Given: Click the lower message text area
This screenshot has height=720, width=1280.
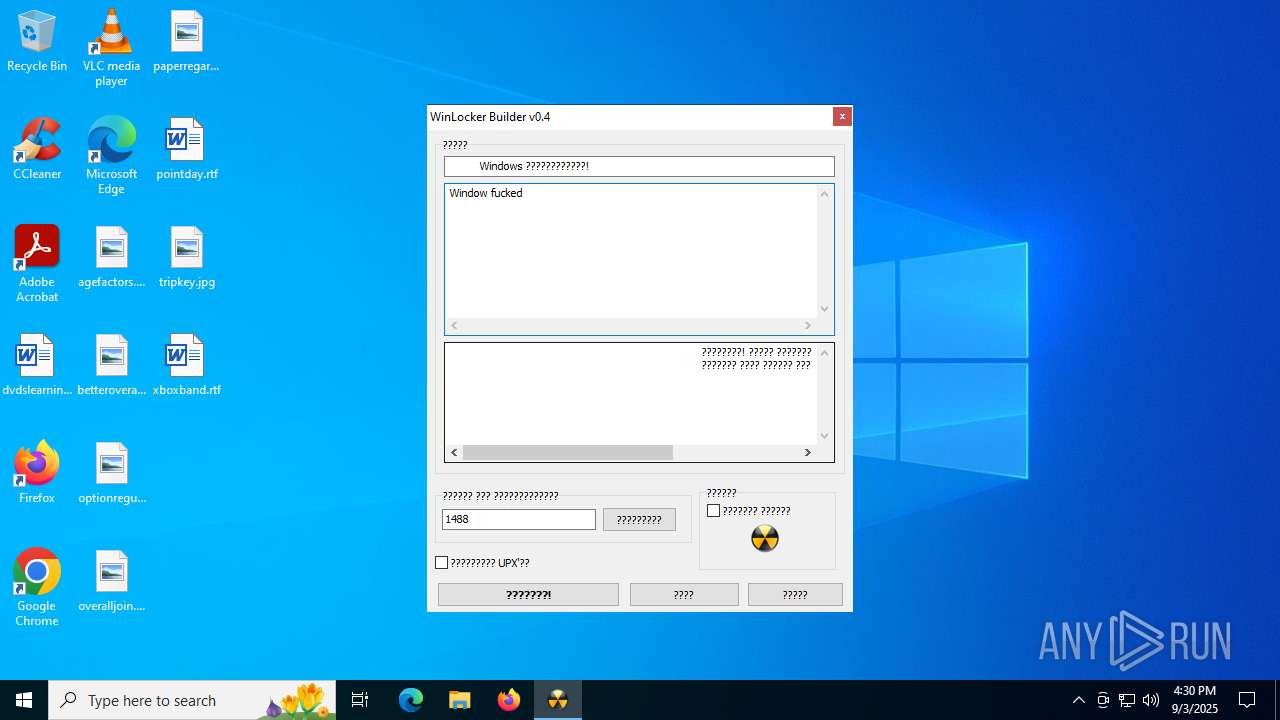Looking at the screenshot, I should point(631,394).
